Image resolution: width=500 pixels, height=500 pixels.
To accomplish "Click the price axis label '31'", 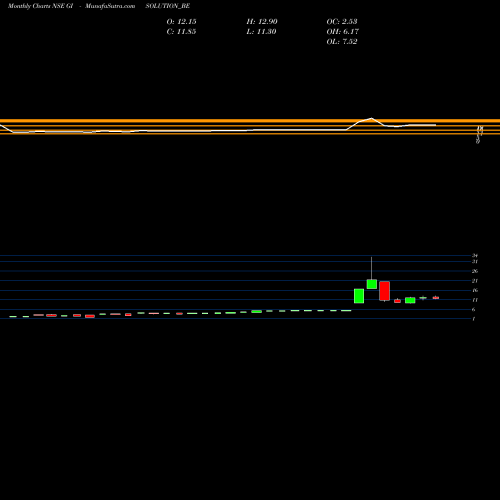I will [475, 262].
